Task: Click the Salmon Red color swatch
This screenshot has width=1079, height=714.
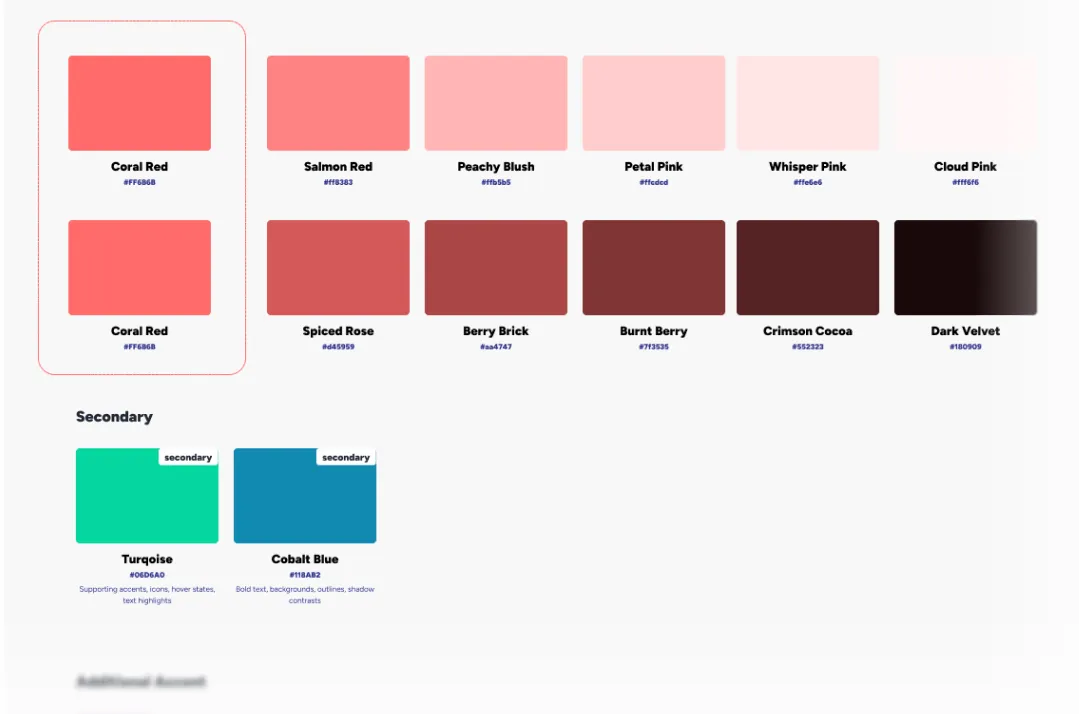Action: (x=337, y=102)
